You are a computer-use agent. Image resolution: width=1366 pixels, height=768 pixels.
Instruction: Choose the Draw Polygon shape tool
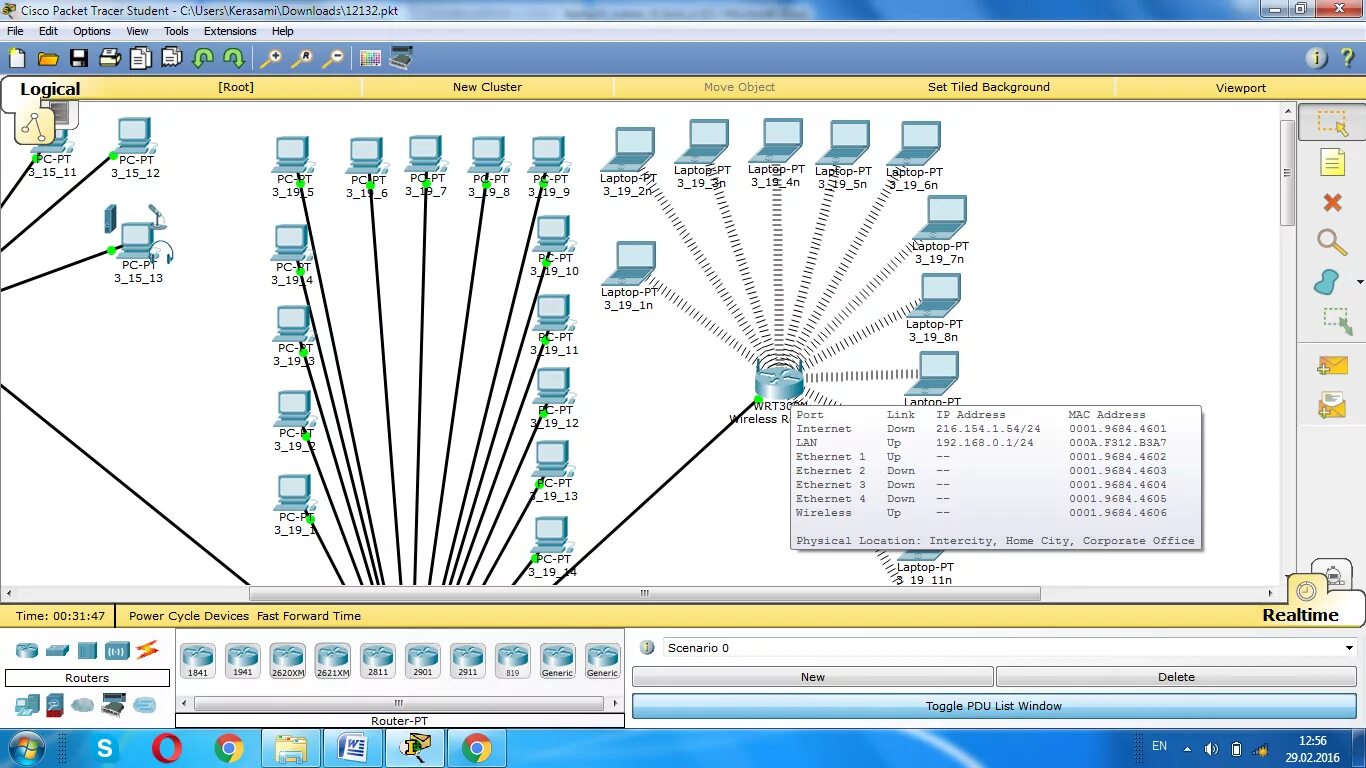click(1326, 282)
